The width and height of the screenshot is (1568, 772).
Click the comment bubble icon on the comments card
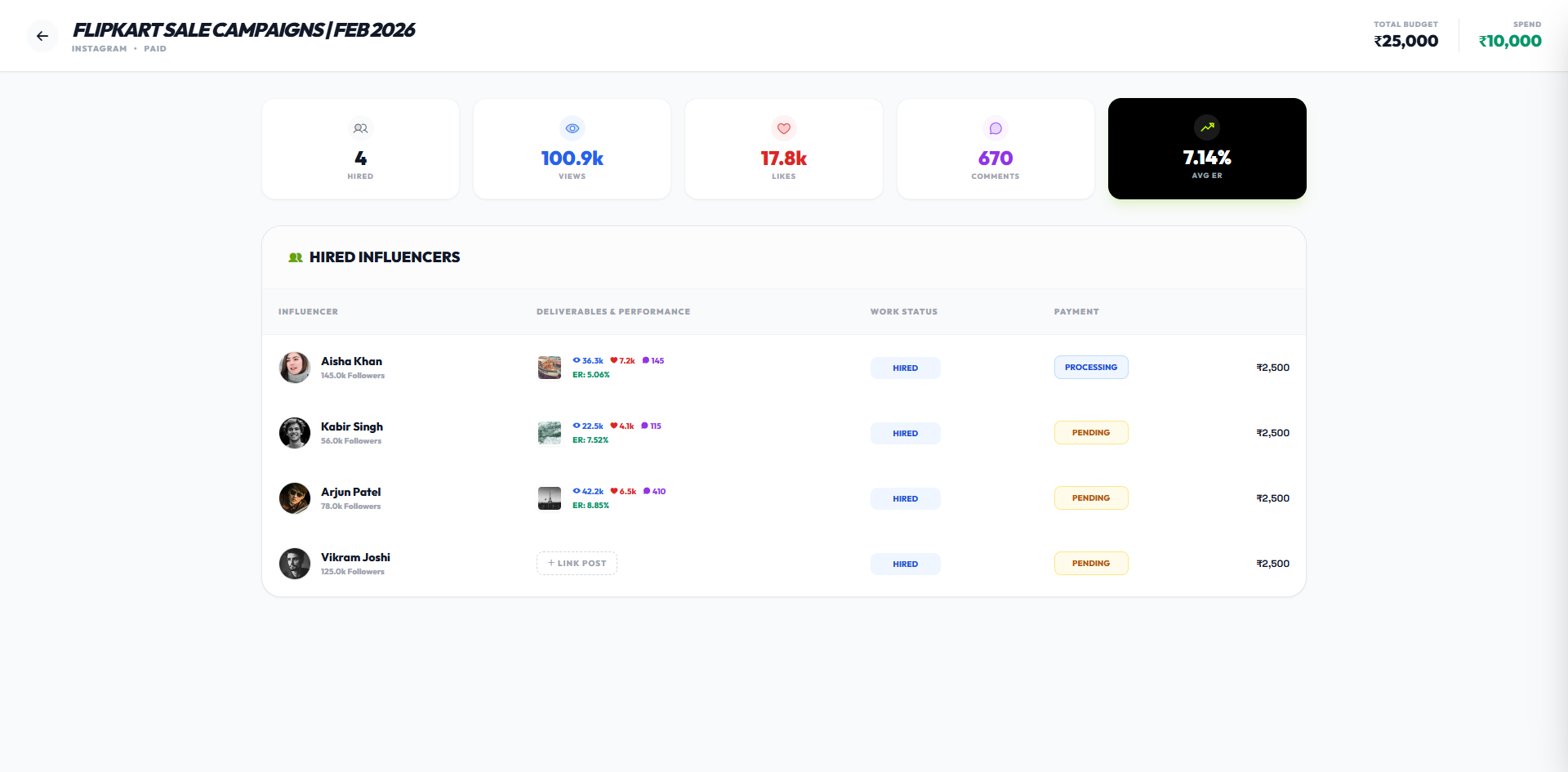coord(995,128)
